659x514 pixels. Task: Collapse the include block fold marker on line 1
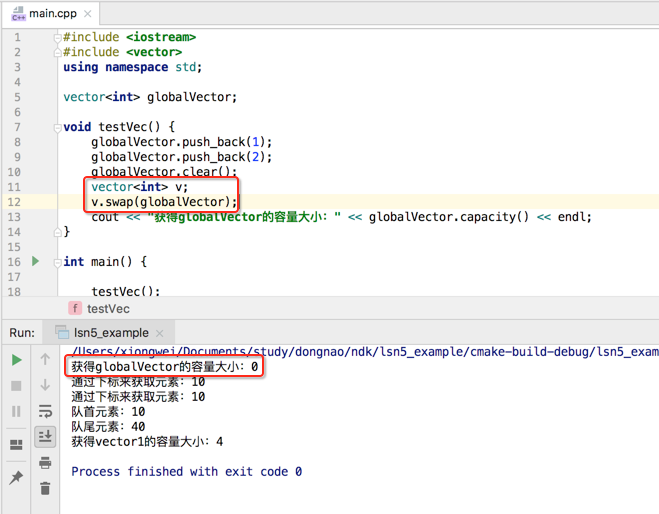click(58, 38)
